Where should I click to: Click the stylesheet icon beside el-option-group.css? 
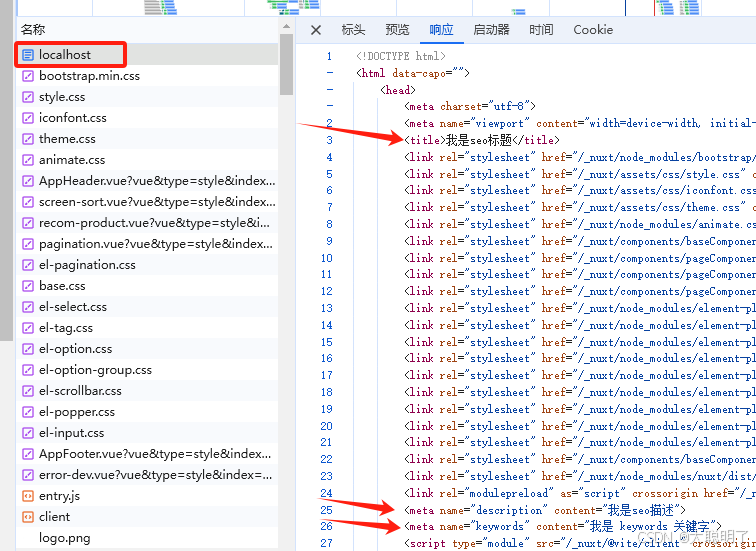[28, 370]
